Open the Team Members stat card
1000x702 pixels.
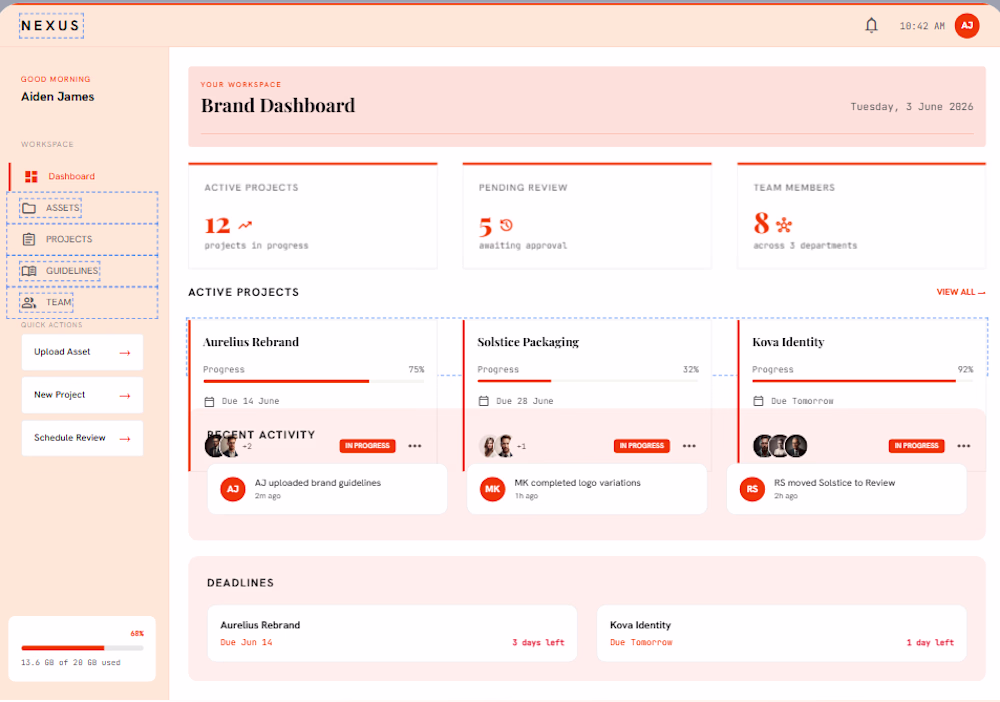pyautogui.click(x=862, y=216)
